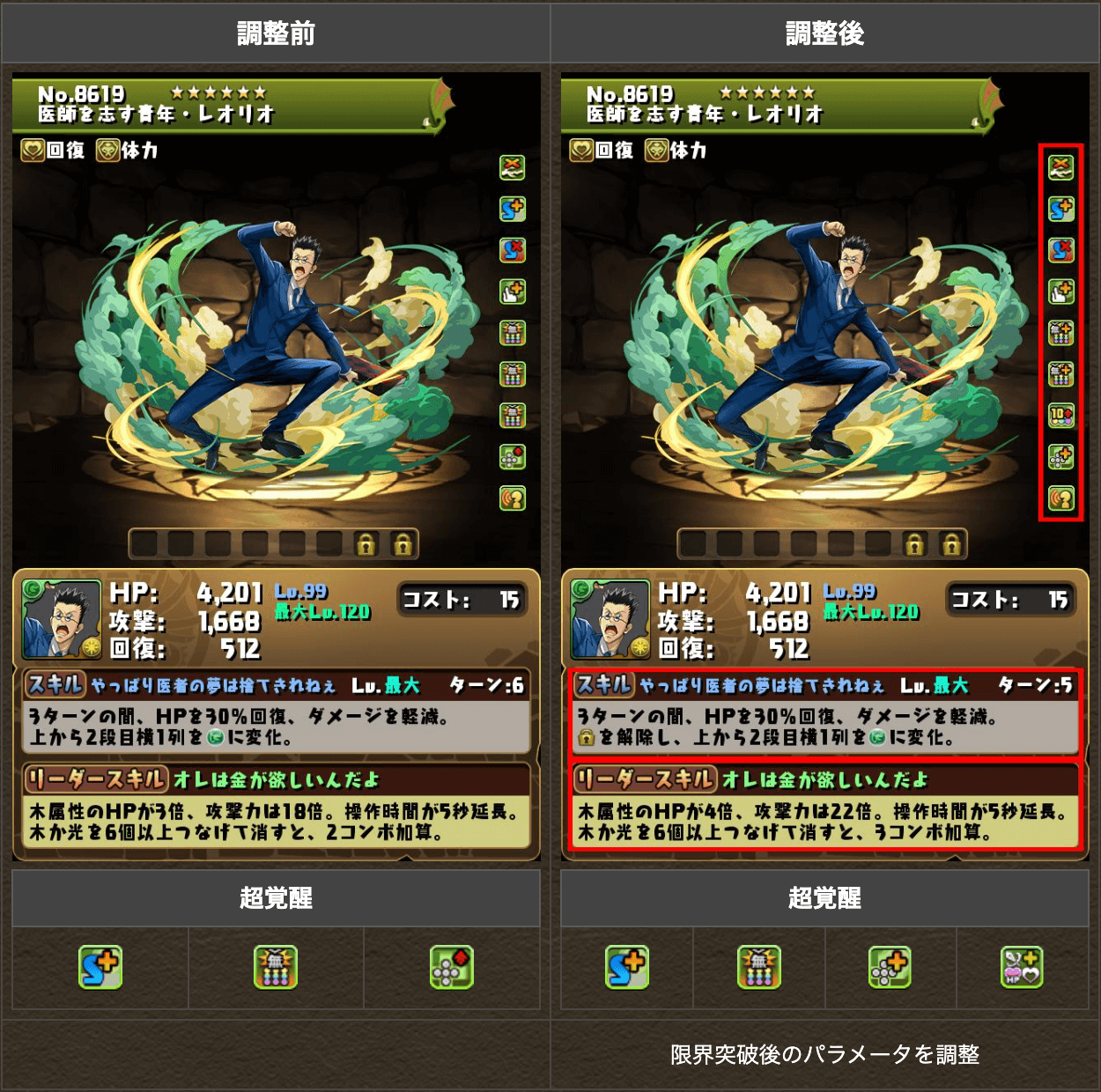
Task: Select the 調整後 header tab
Action: pyautogui.click(x=825, y=33)
